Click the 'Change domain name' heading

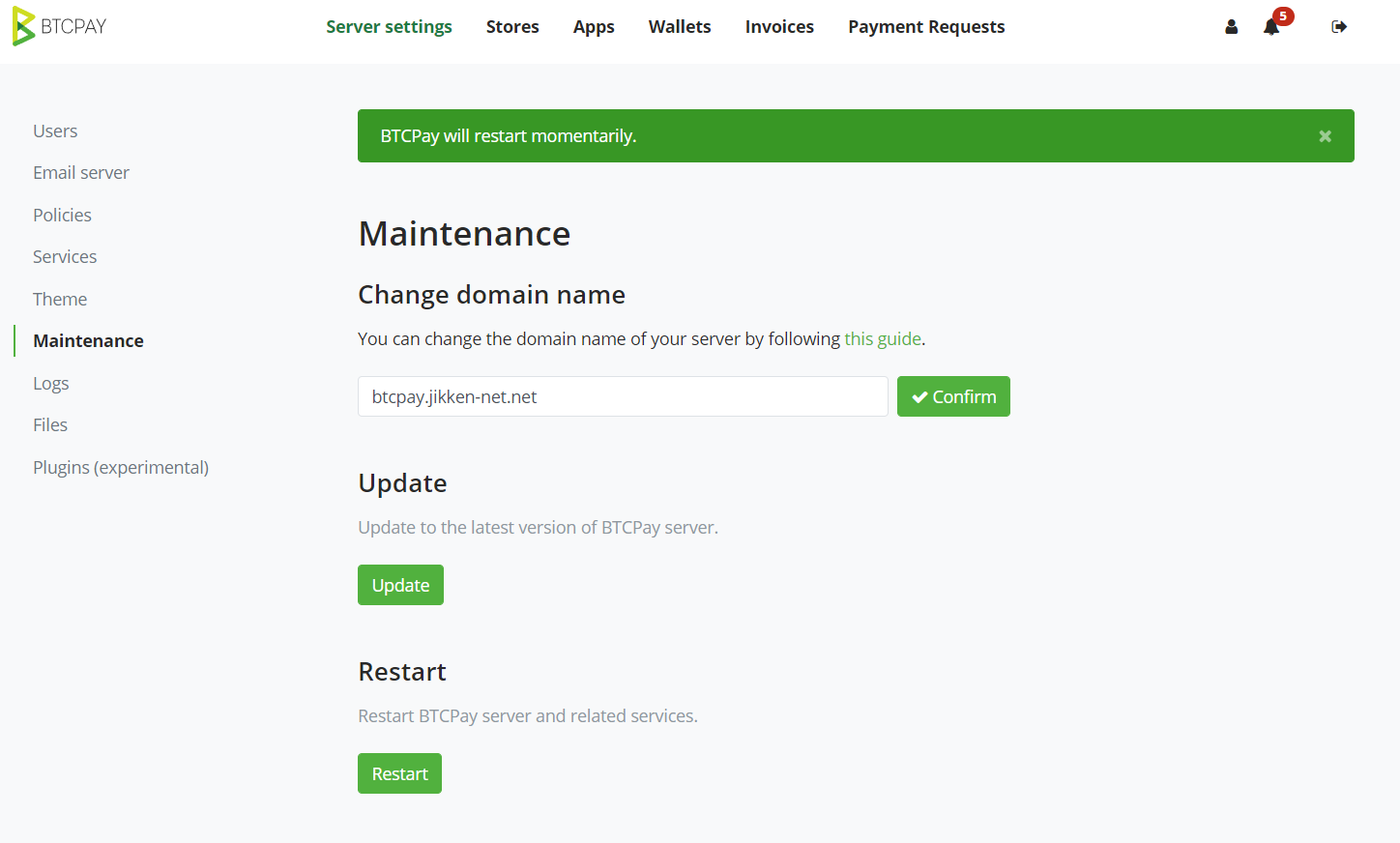[491, 295]
